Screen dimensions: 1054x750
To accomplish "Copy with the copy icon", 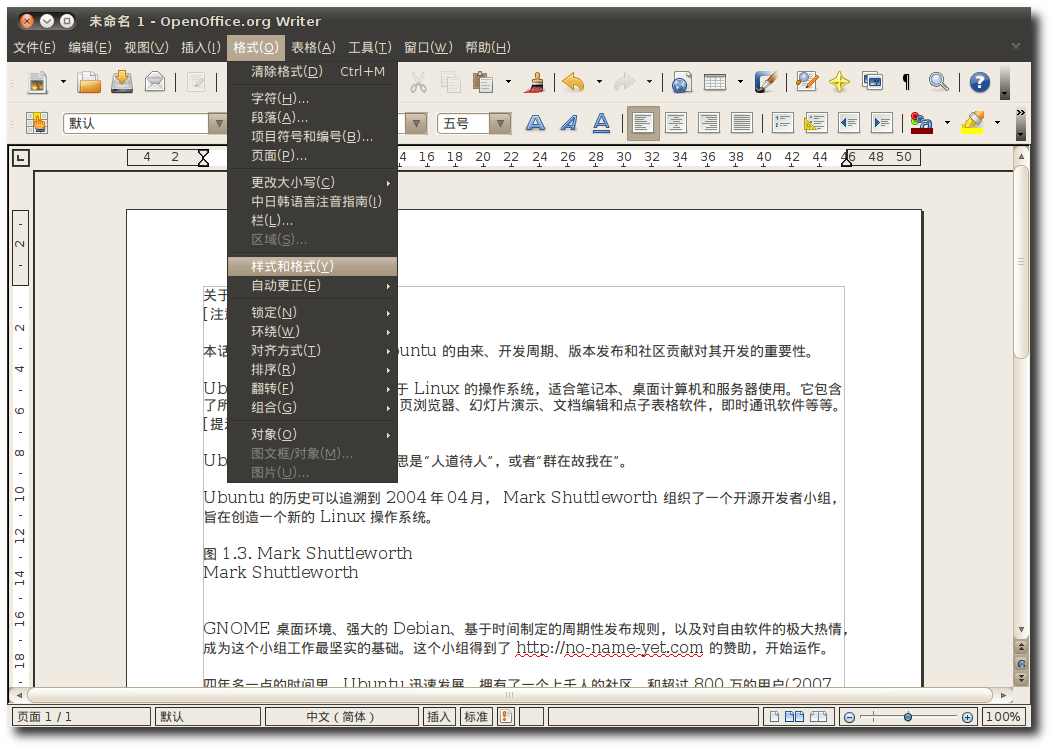I will pos(450,82).
